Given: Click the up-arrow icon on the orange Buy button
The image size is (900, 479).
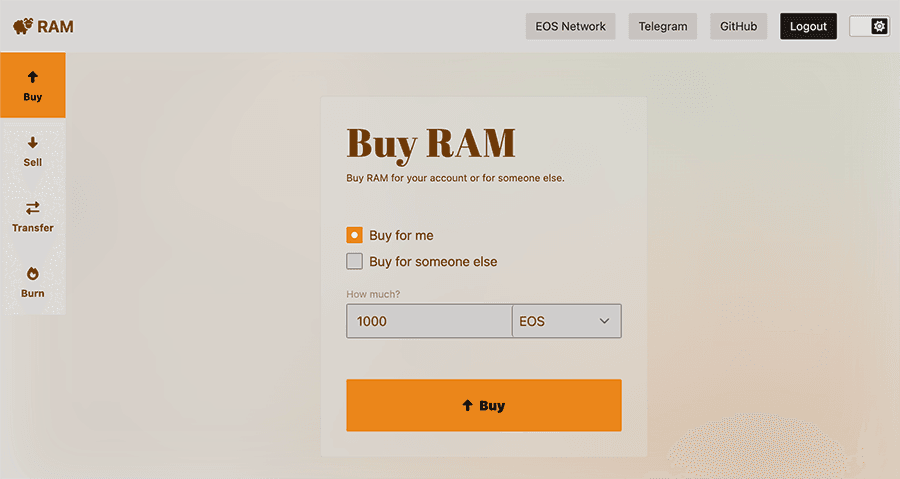Looking at the screenshot, I should (x=467, y=406).
